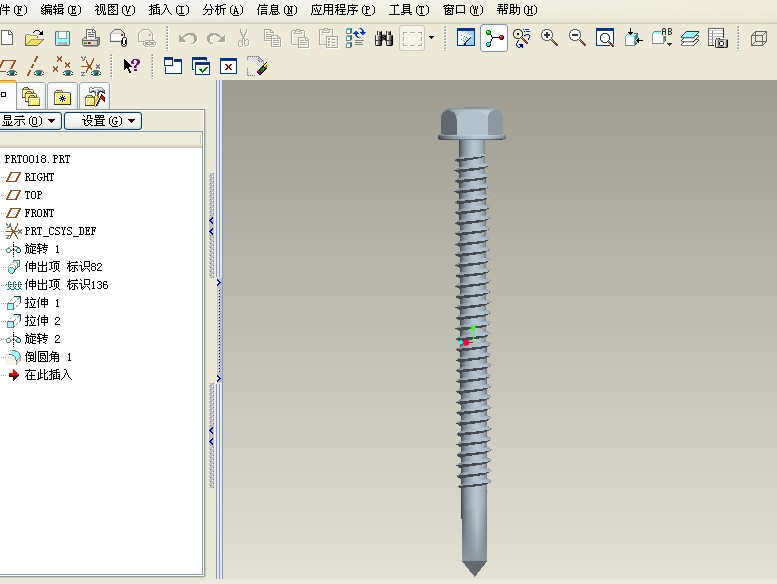Open the view manager
Screen dimensions: 777x584
coord(718,38)
